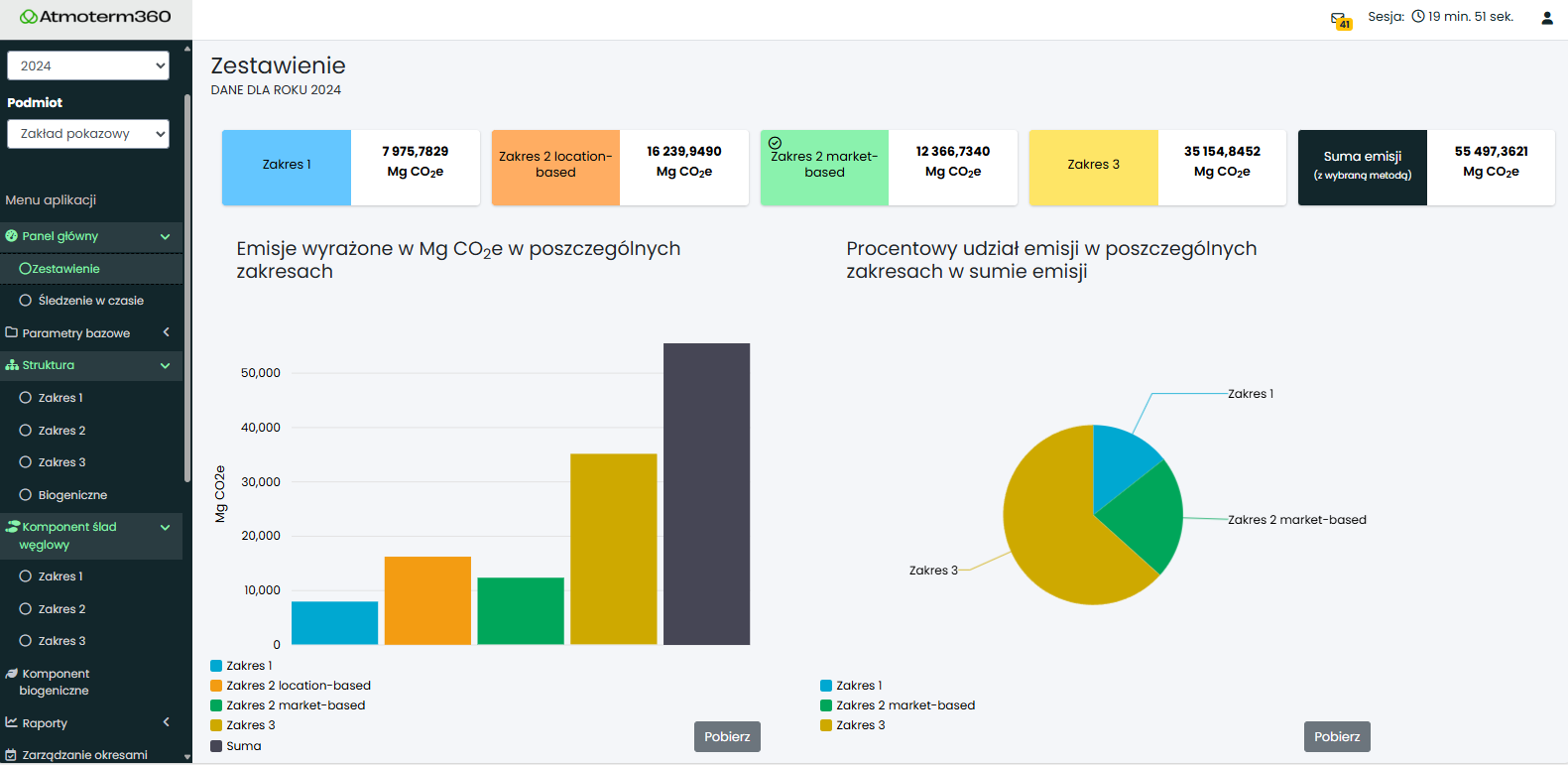
Task: Open the year 2024 dropdown
Action: [x=88, y=65]
